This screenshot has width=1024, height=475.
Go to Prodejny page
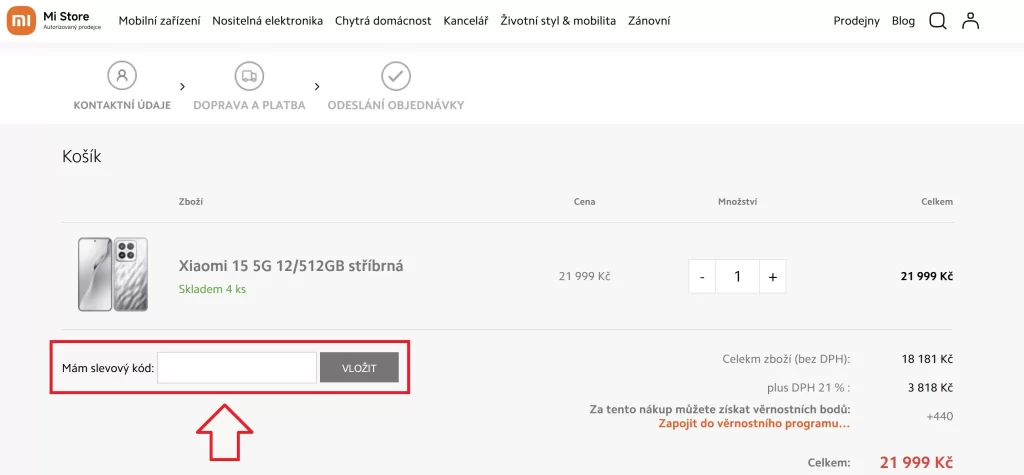pyautogui.click(x=857, y=21)
